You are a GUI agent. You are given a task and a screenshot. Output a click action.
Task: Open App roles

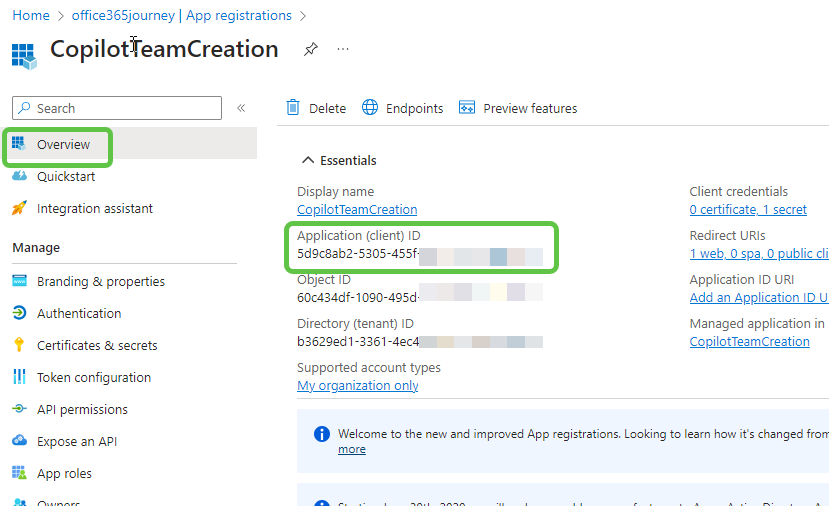click(64, 473)
